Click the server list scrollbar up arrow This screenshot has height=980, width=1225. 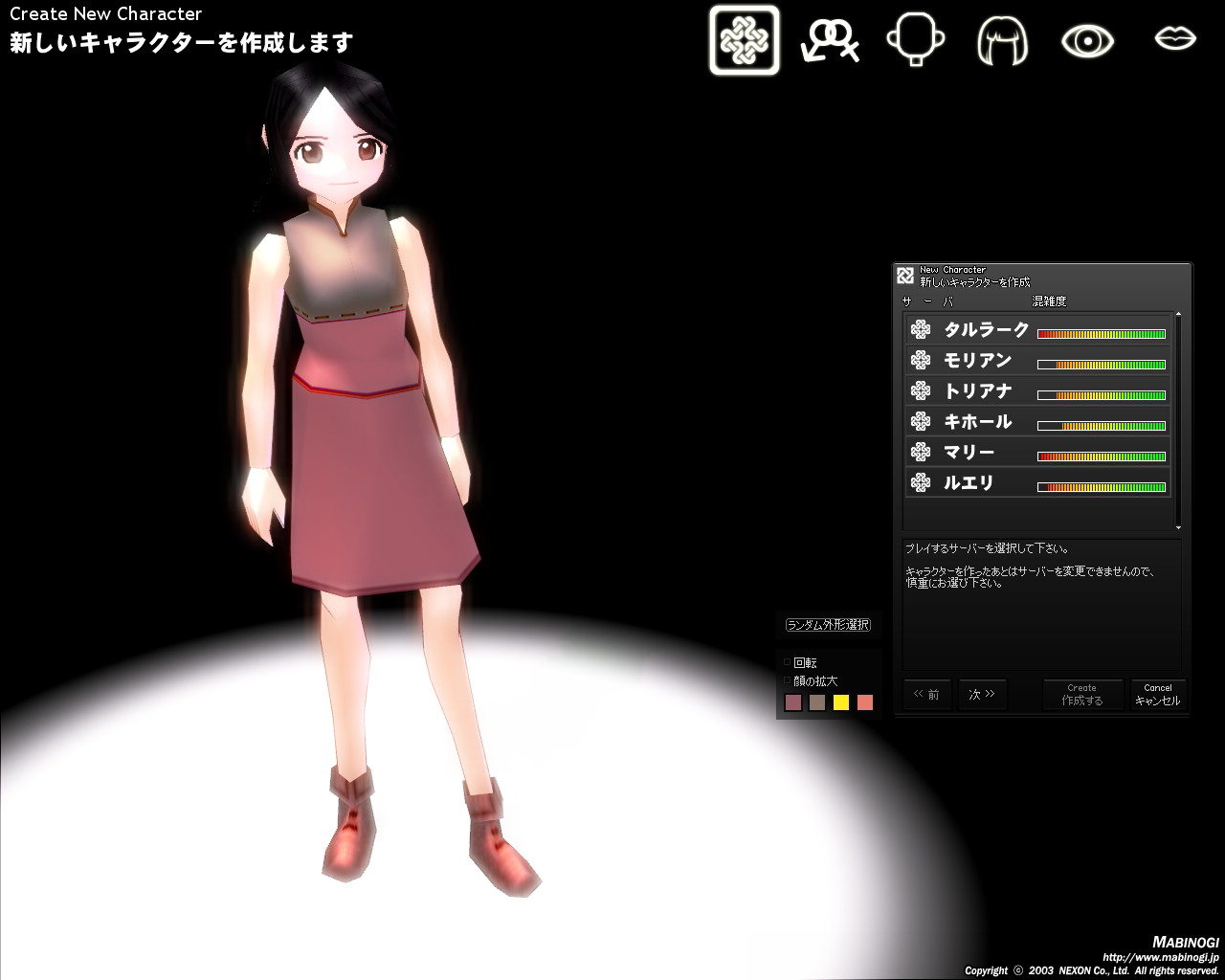pyautogui.click(x=1178, y=315)
